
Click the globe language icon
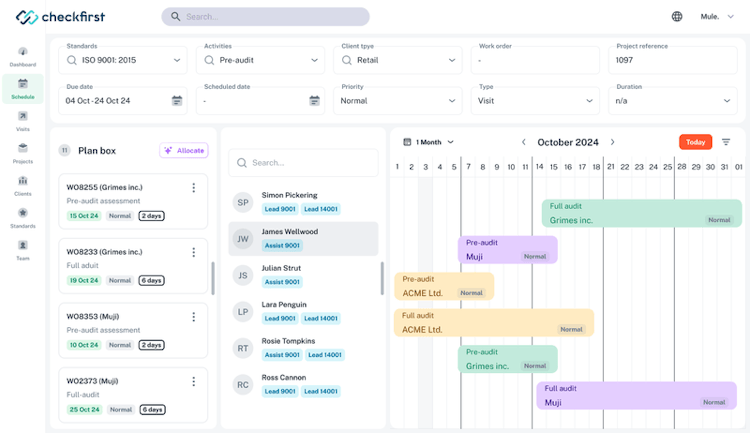coord(677,16)
